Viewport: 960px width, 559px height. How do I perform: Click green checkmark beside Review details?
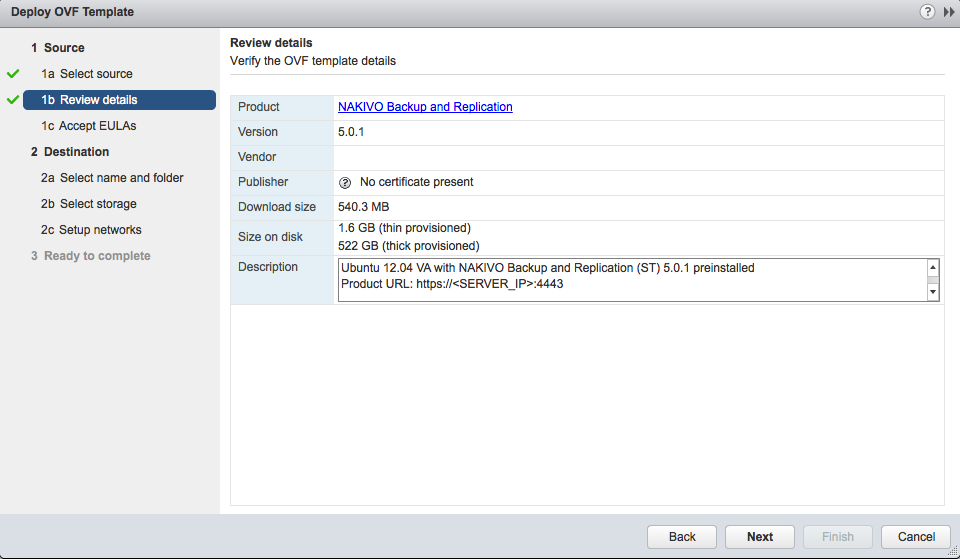[x=13, y=100]
